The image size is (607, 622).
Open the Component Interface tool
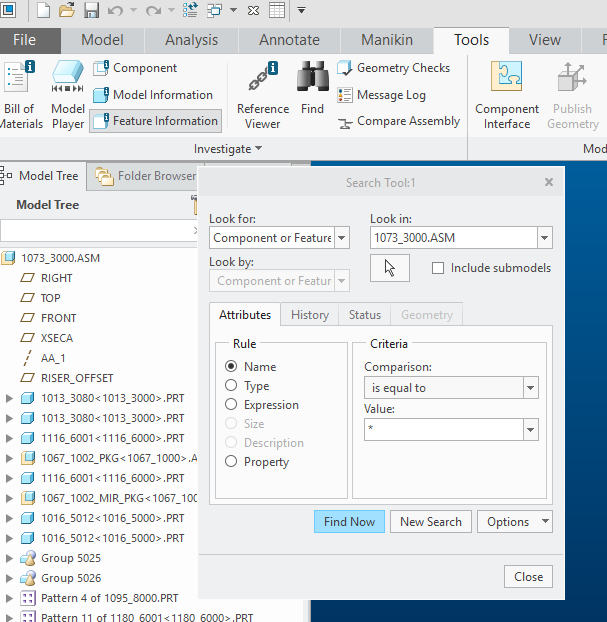(x=507, y=96)
